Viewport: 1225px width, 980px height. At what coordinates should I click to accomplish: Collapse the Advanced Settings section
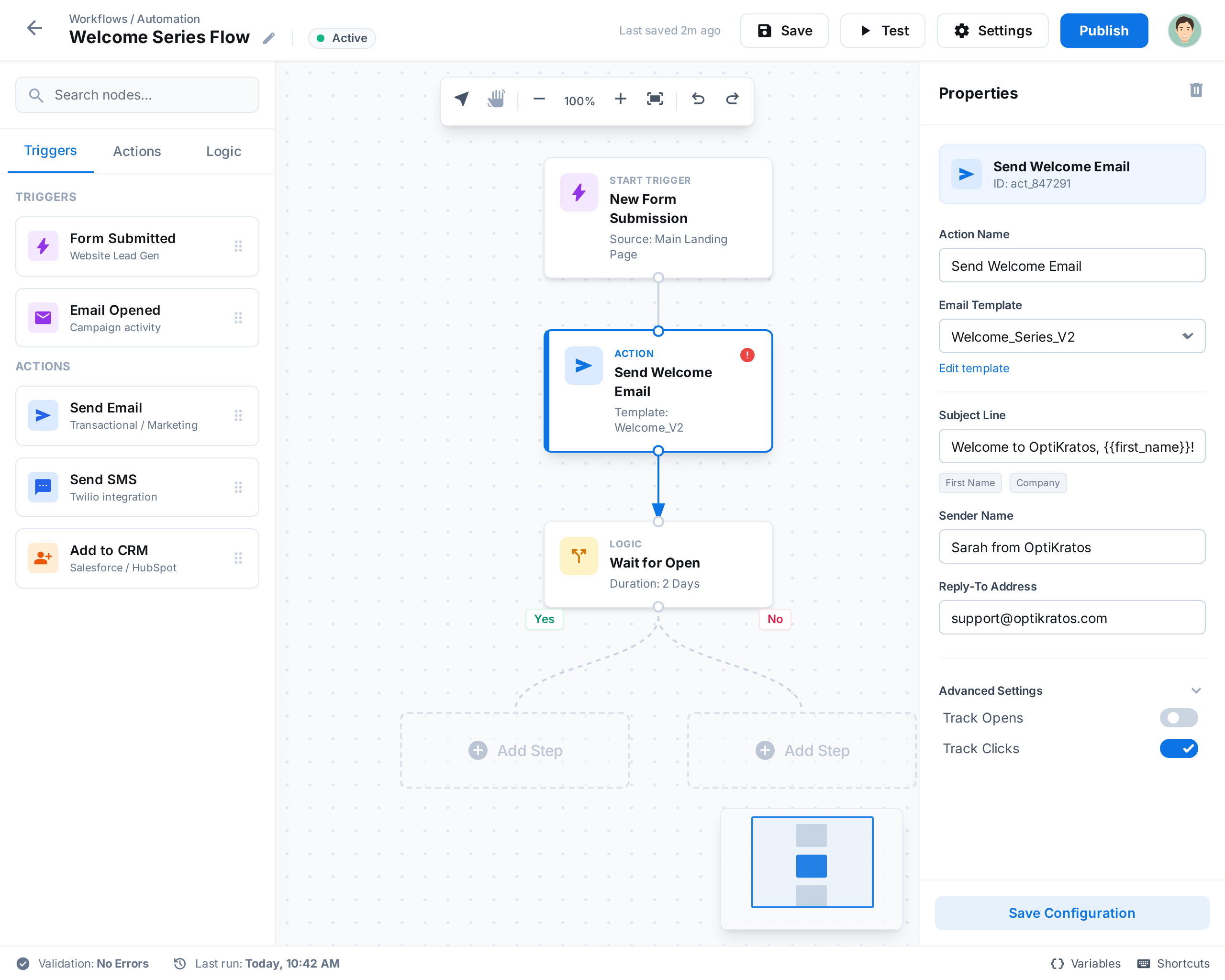point(1195,691)
